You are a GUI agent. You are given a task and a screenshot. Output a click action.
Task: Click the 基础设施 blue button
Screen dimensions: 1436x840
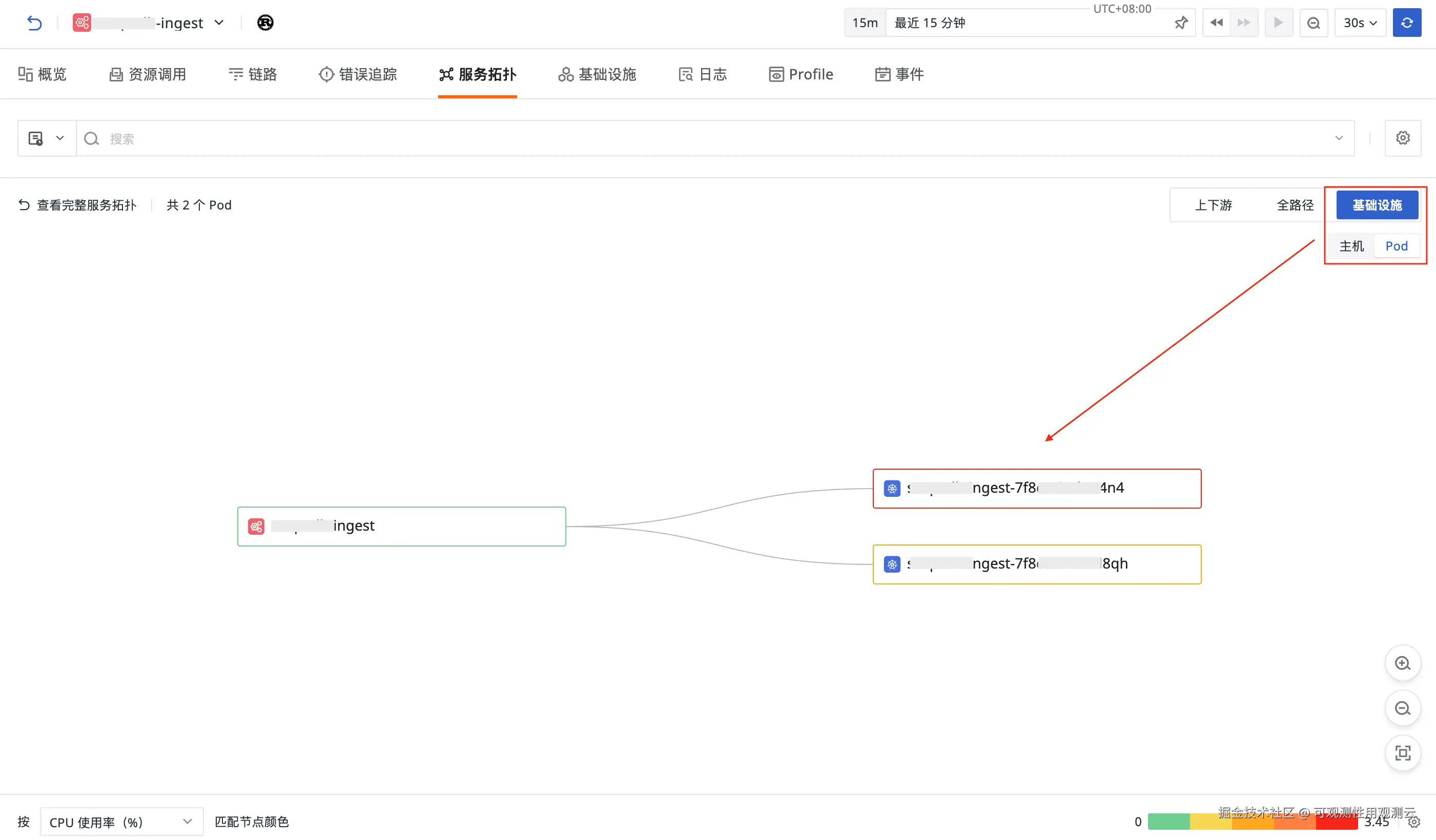click(x=1377, y=205)
